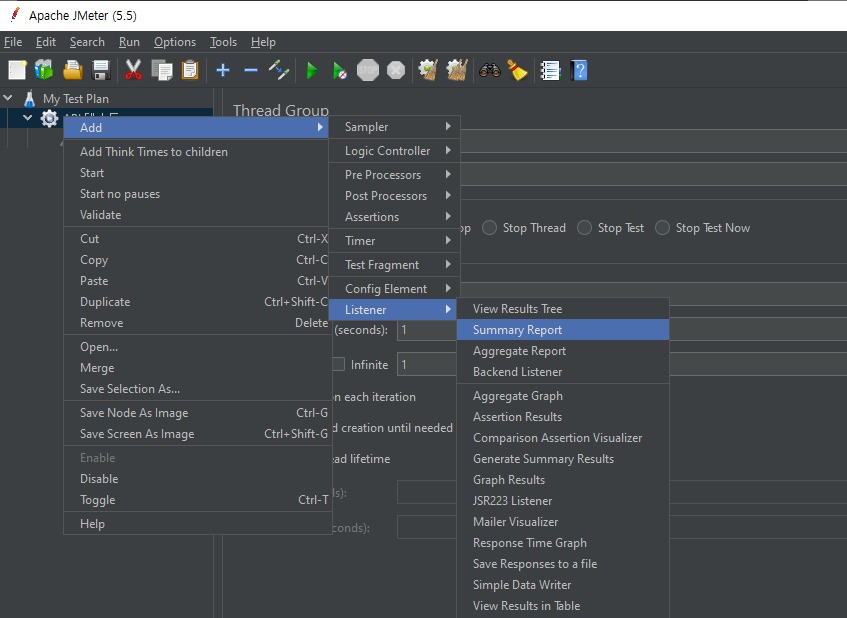Click Start no pauses toolbar icon
Screen dimensions: 847x618
coord(340,71)
